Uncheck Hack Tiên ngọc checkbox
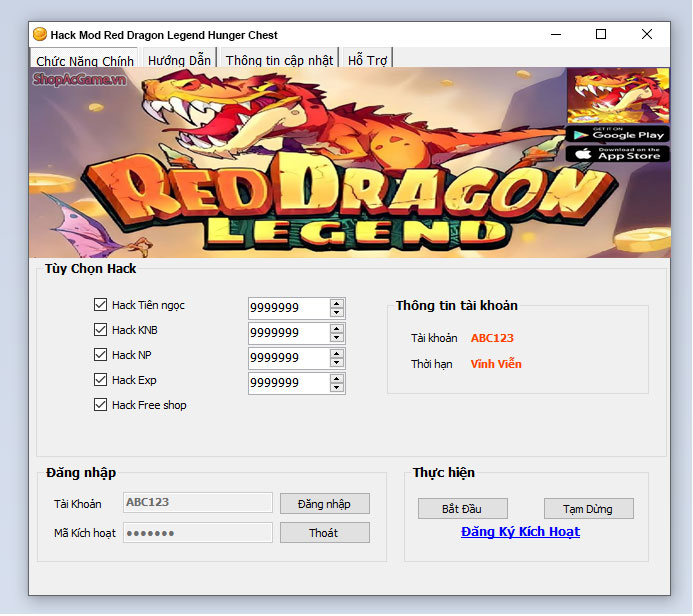Screen dimensions: 693x616 click(100, 305)
